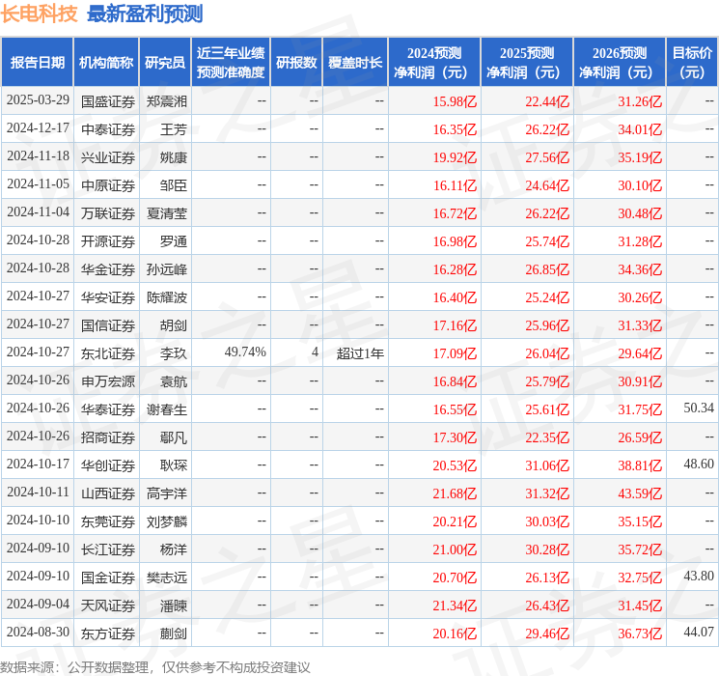This screenshot has width=719, height=676.
Task: Click the 2024预测净利润 column header
Action: tap(434, 62)
